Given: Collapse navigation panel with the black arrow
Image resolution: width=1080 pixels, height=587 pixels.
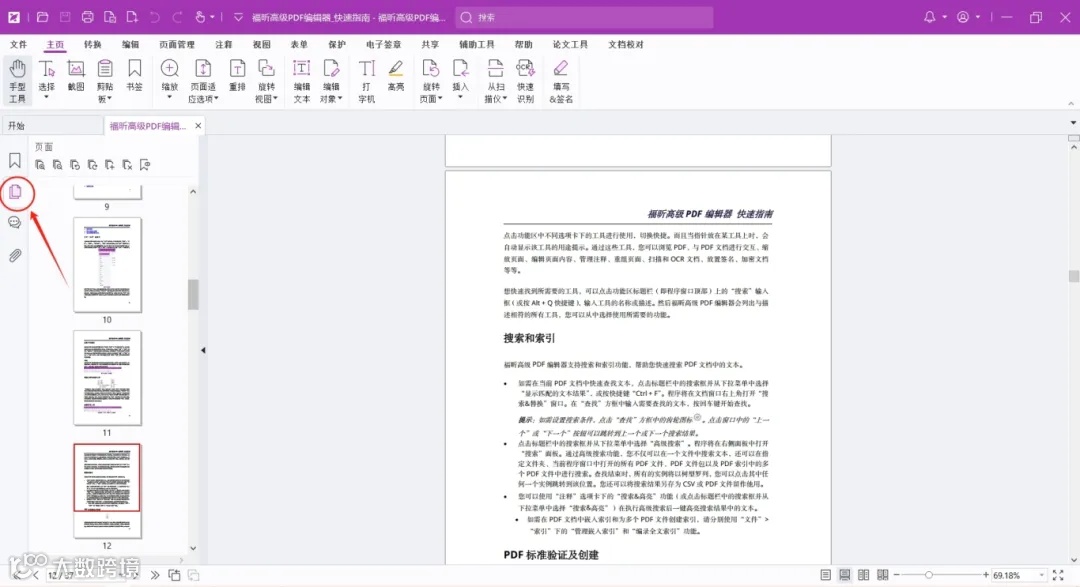Looking at the screenshot, I should [203, 350].
